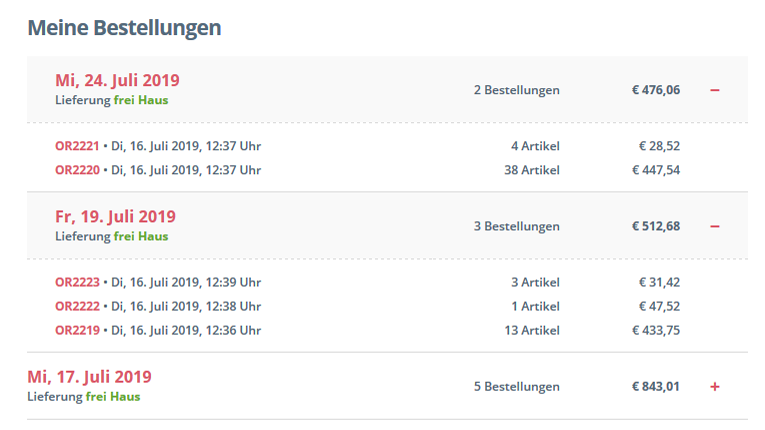Collapse the Mi, 24. Juli 2019 group
Screen dimensions: 765x430
715,90
